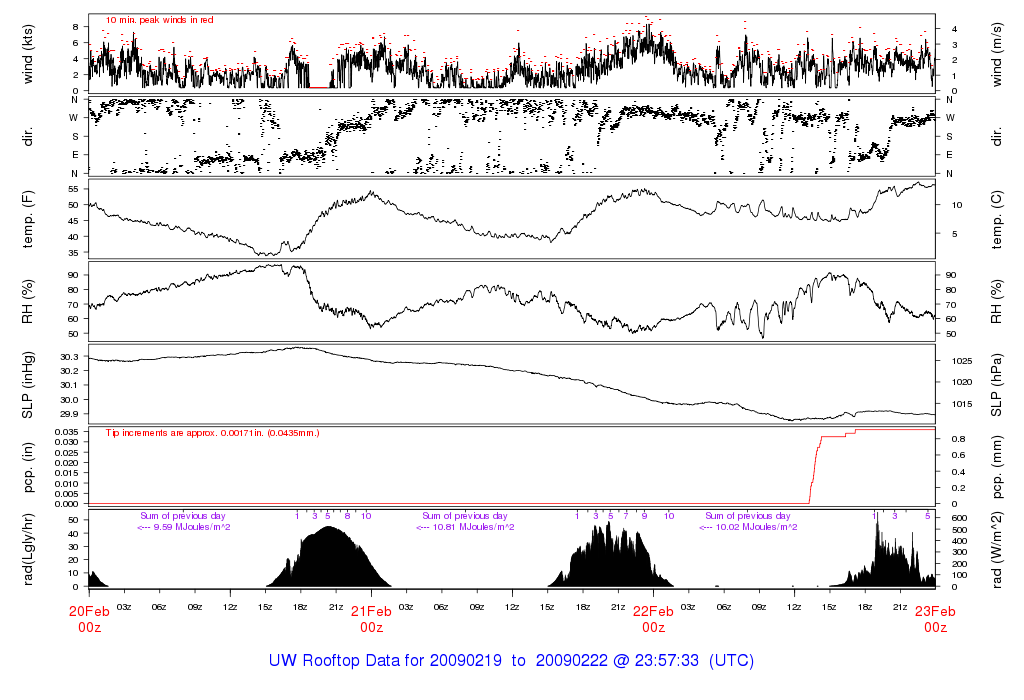Select the 21Feb 00z date marker
The image size is (1024, 700).
371,618
